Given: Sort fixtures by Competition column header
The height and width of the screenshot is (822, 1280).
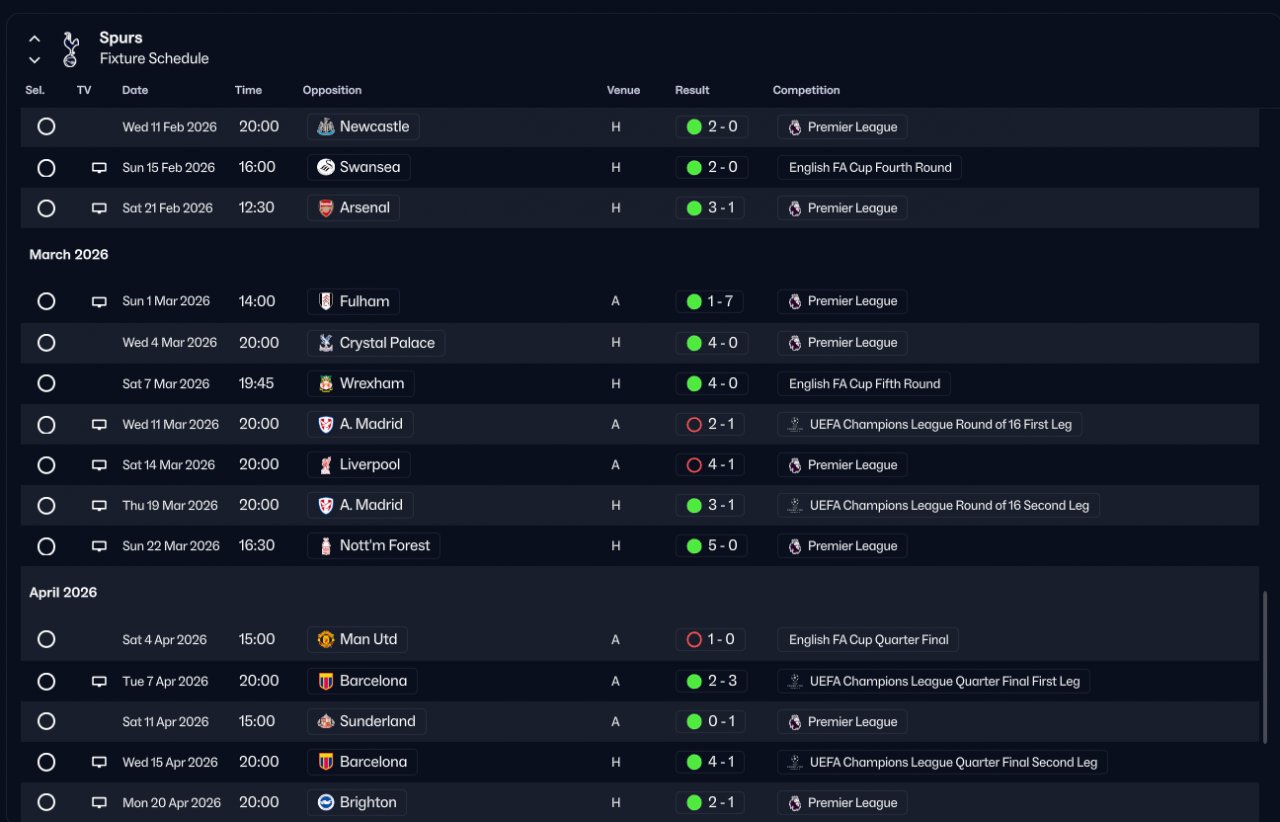Looking at the screenshot, I should (806, 90).
